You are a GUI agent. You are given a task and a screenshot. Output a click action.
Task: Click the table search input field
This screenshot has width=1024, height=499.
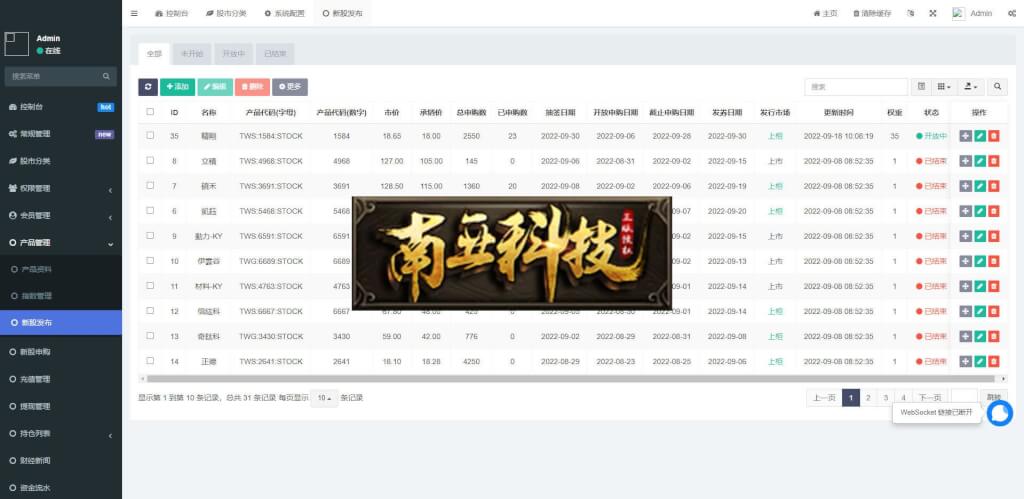[x=856, y=87]
